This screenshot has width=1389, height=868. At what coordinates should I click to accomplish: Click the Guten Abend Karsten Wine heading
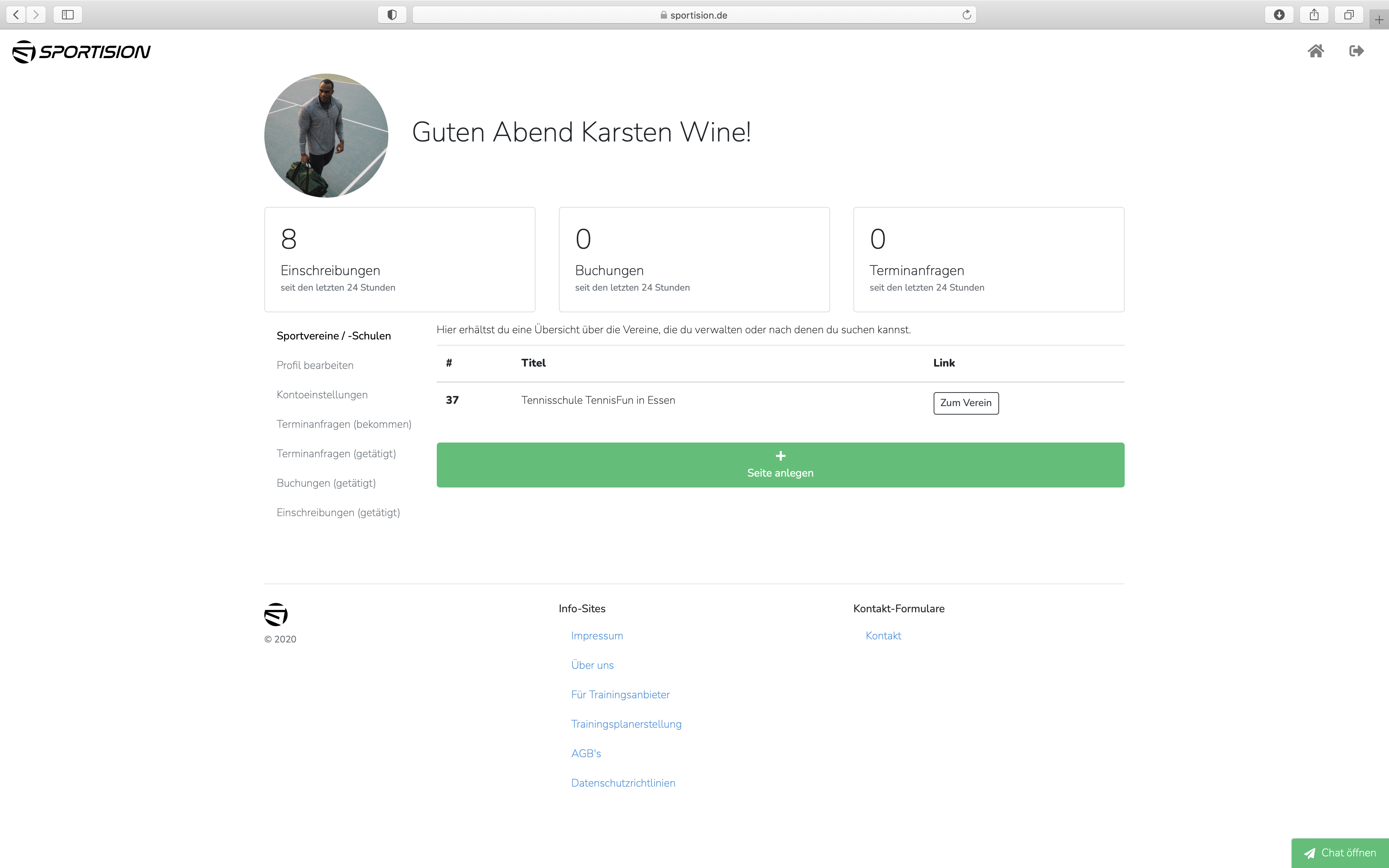click(581, 132)
